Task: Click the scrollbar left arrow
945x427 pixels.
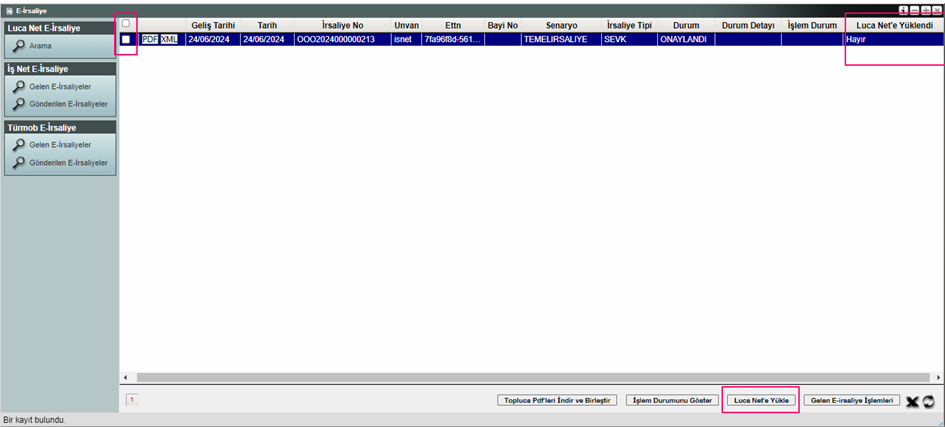Action: coord(125,377)
